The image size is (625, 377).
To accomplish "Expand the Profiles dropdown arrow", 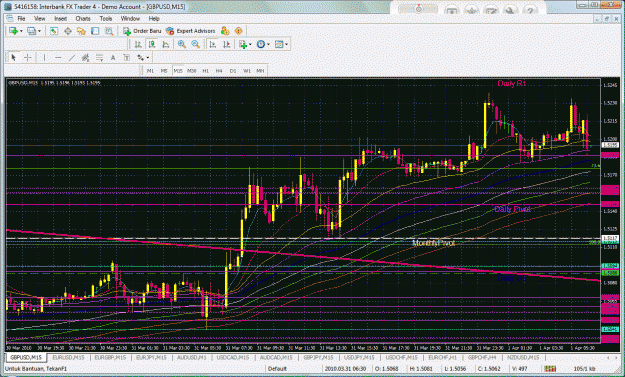I will point(39,31).
